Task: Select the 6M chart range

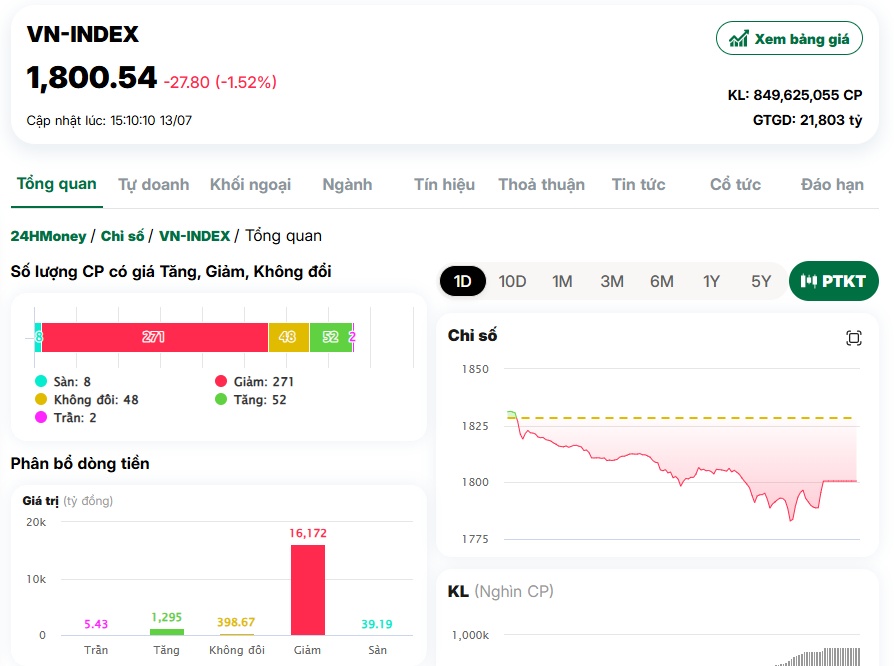Action: 662,281
